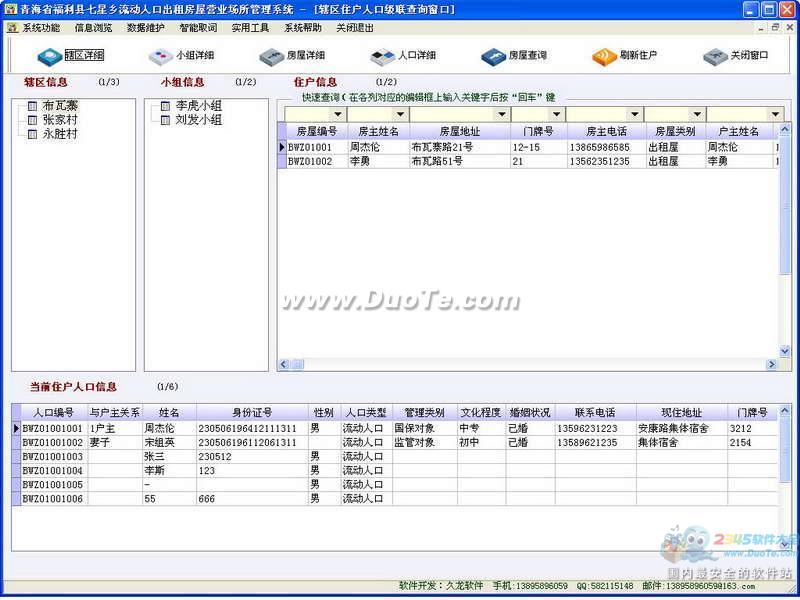Image resolution: width=800 pixels, height=600 pixels.
Task: Click 文化程度 column header
Action: coord(481,412)
